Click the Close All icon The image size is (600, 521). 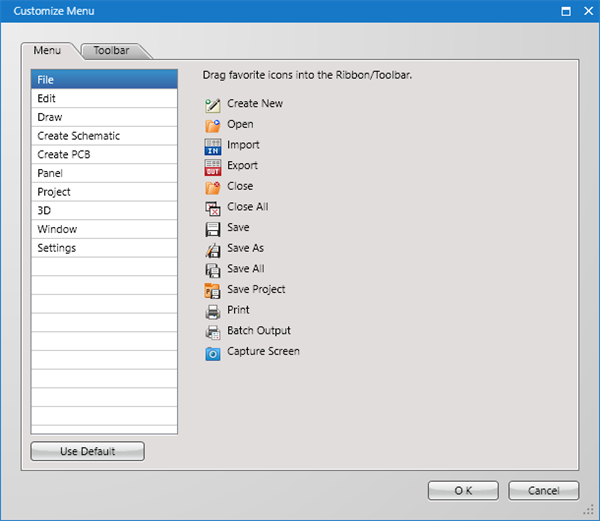pos(212,208)
